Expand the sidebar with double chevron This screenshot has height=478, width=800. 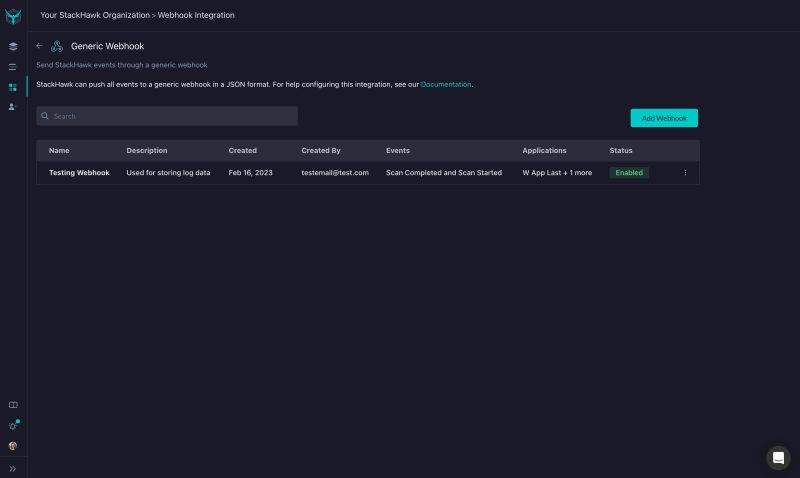click(13, 468)
